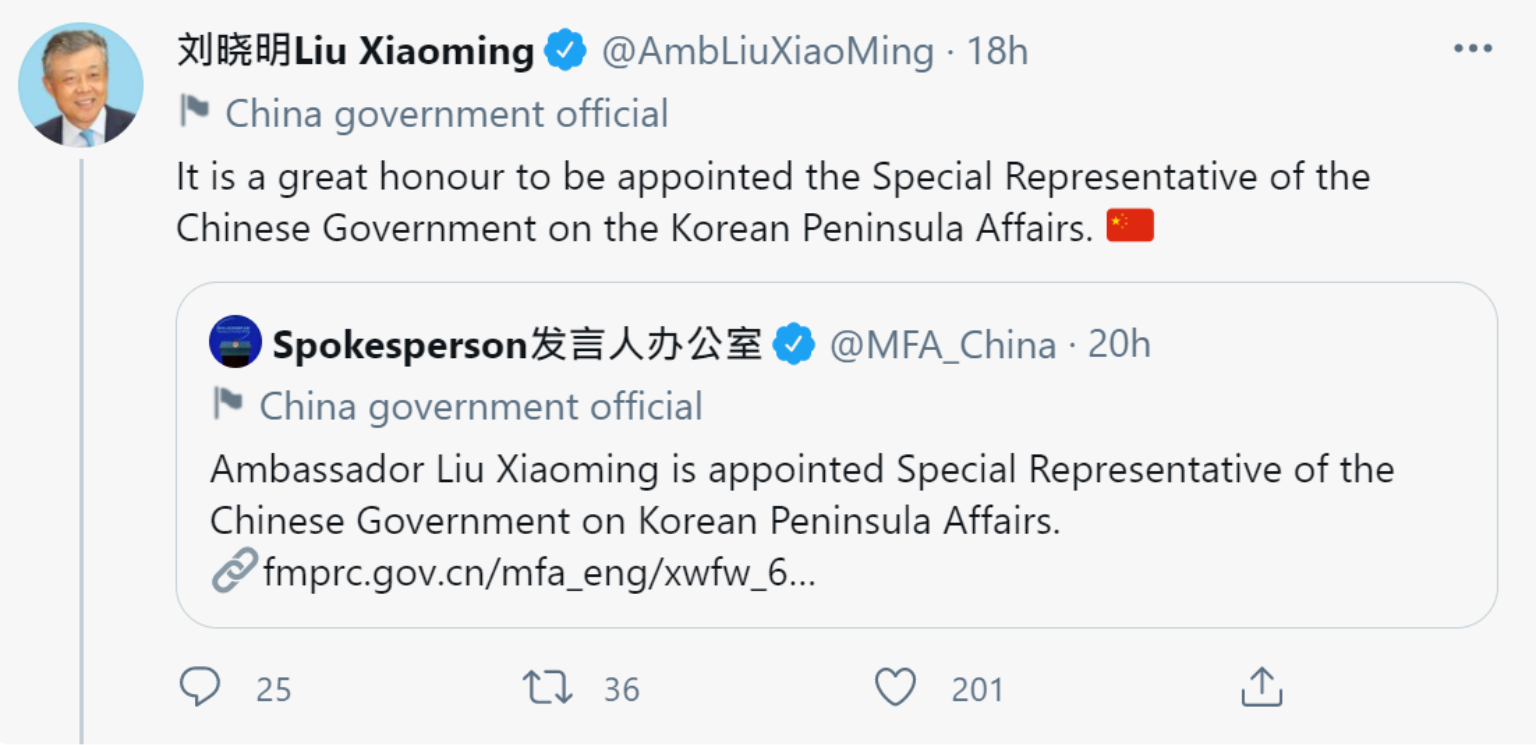Open the Spokesperson account avatar
Screen dimensions: 1536x745
pos(235,342)
